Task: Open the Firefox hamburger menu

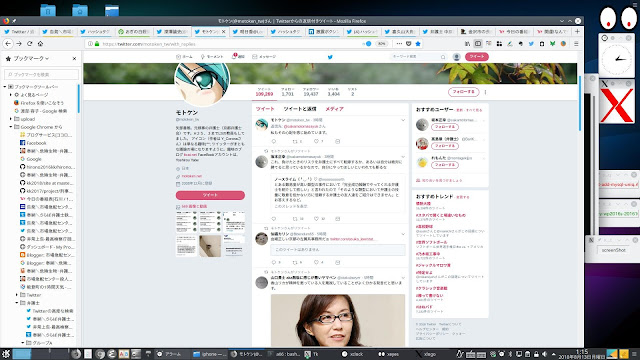Action: click(x=576, y=44)
